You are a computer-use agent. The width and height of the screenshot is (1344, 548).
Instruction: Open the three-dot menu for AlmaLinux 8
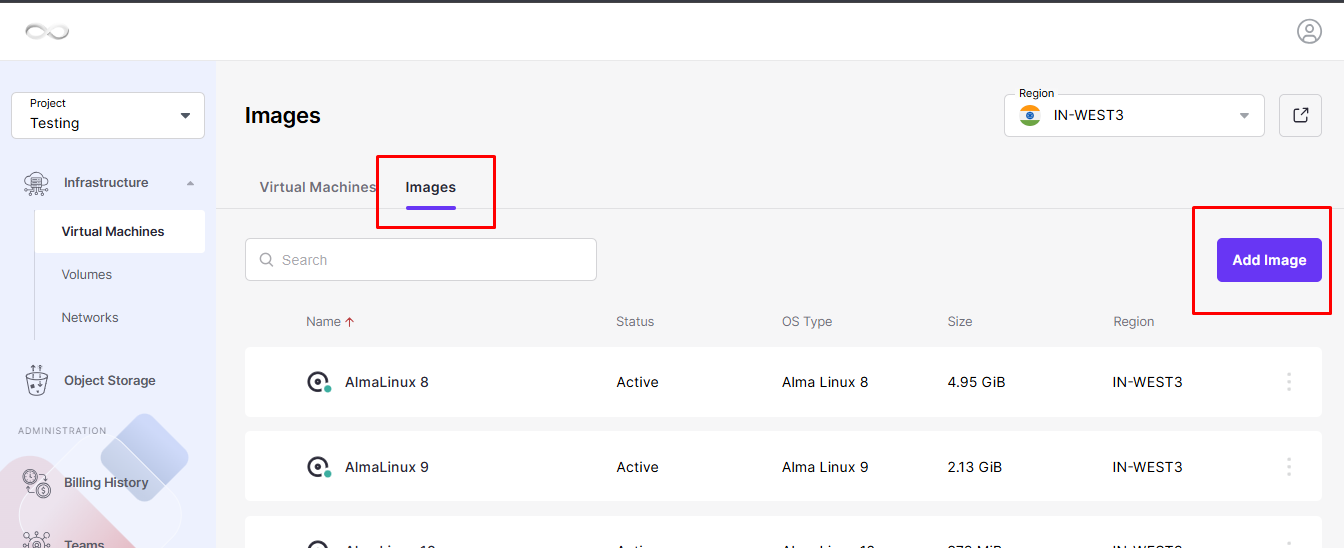[1289, 382]
